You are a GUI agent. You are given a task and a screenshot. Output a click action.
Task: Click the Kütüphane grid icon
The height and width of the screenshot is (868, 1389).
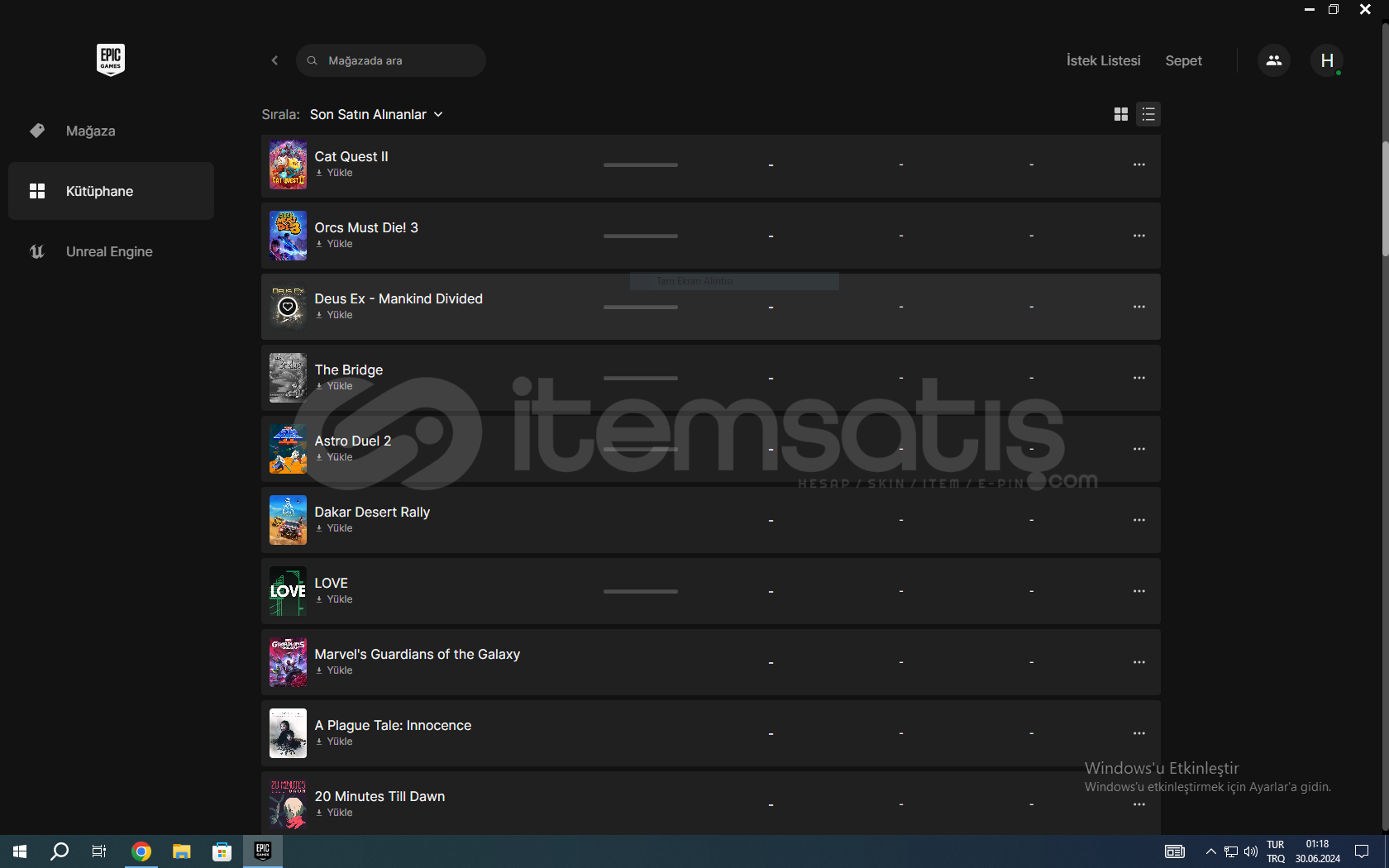(37, 191)
